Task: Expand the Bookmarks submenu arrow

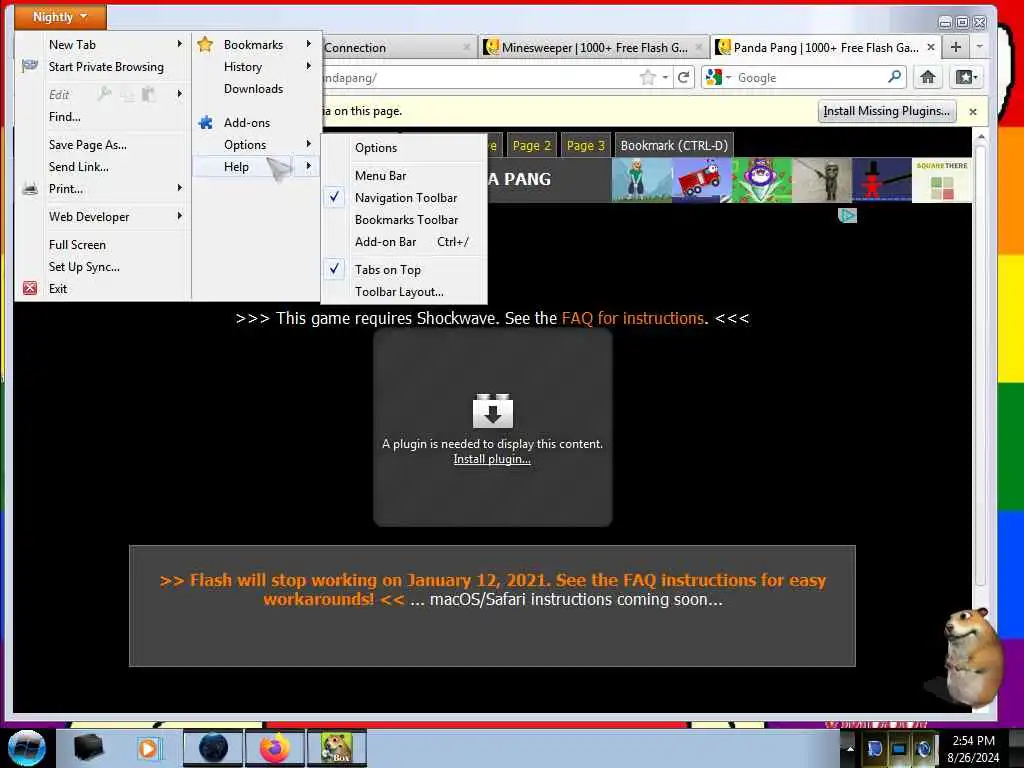Action: coord(308,44)
